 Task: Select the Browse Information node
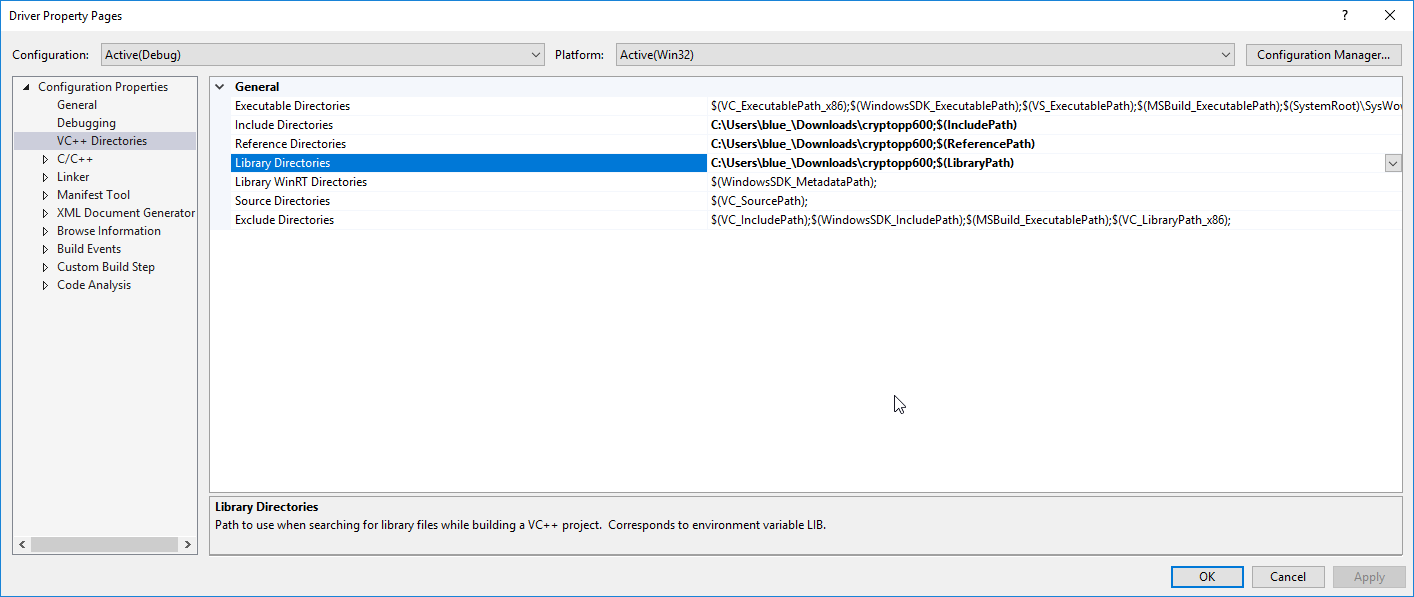click(x=108, y=230)
